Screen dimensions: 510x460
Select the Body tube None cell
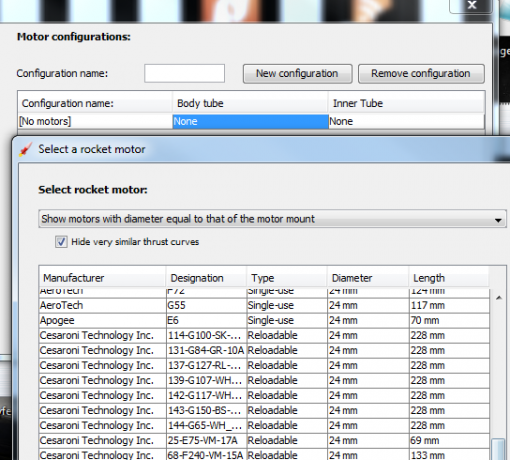pyautogui.click(x=250, y=121)
